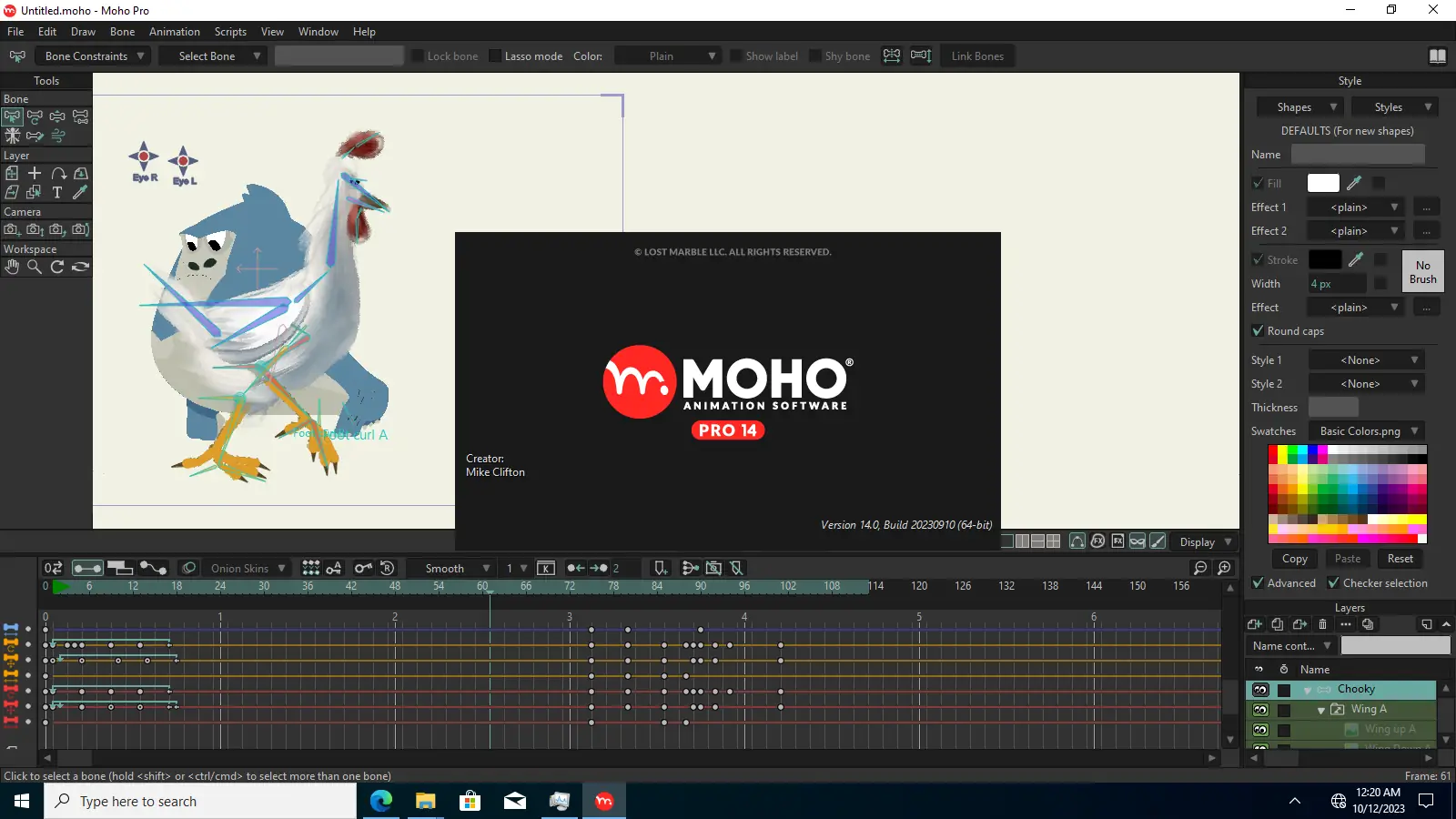This screenshot has height=819, width=1456.
Task: Toggle the Lock bone checkbox
Action: (x=419, y=56)
